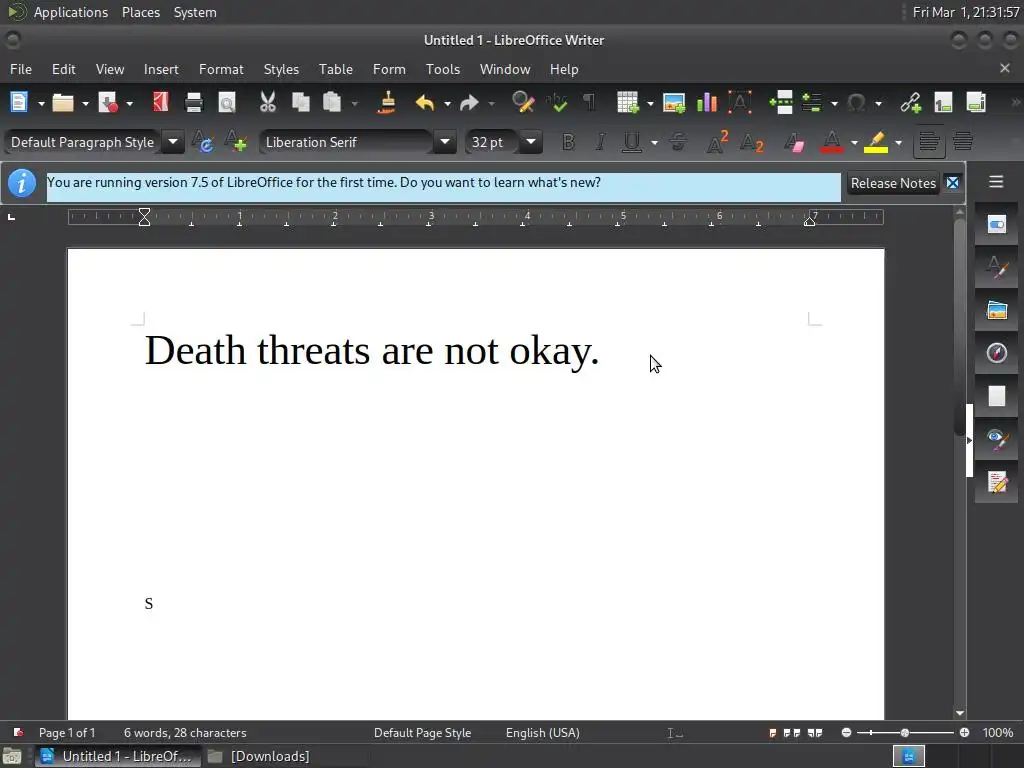Open the Table menu
Image resolution: width=1024 pixels, height=768 pixels.
coord(336,69)
